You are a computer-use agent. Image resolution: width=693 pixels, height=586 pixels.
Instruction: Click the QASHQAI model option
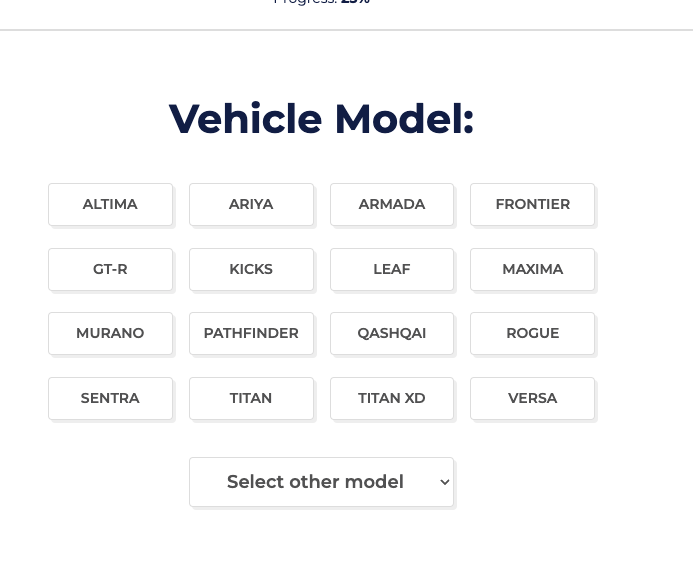392,333
